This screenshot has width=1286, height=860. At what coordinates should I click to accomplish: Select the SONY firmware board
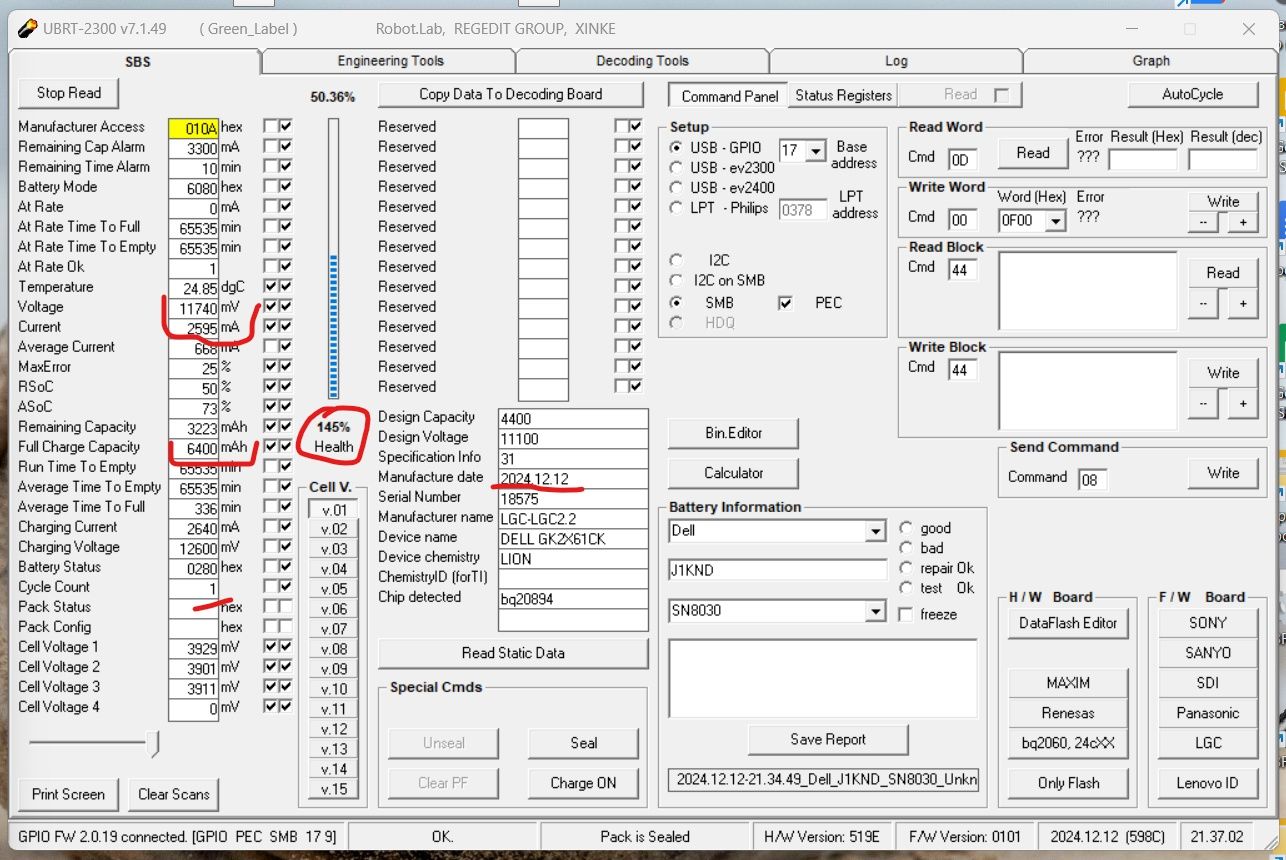[1208, 623]
